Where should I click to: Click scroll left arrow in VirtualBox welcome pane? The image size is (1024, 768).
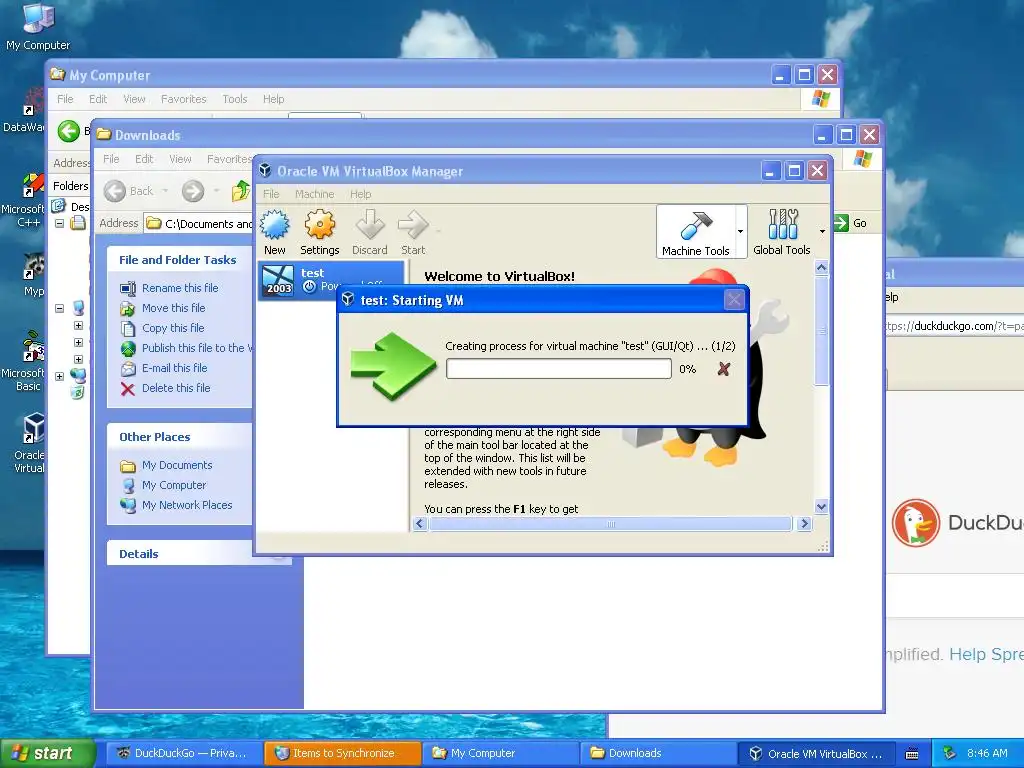point(420,524)
